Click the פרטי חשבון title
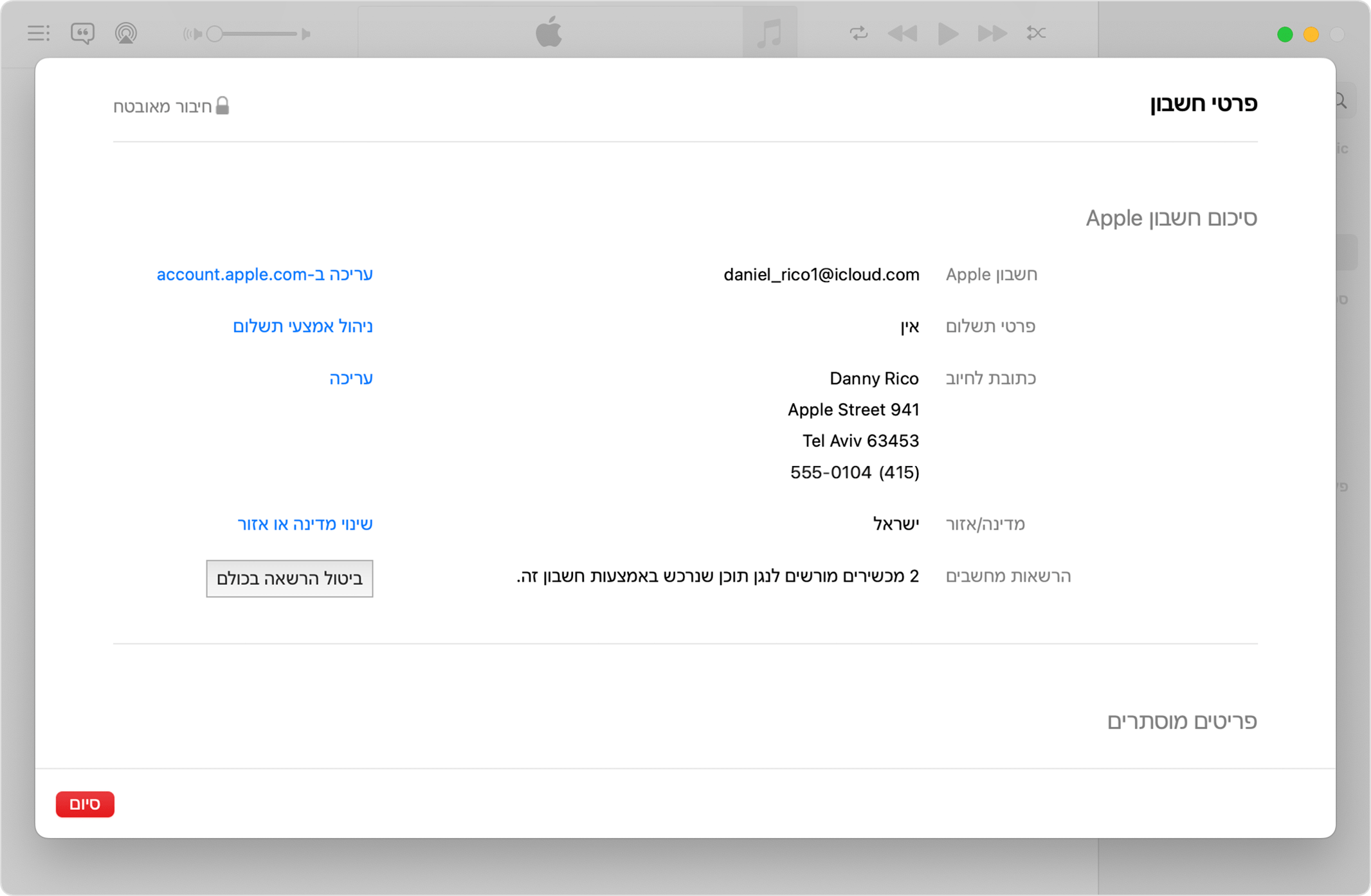 (x=1204, y=103)
